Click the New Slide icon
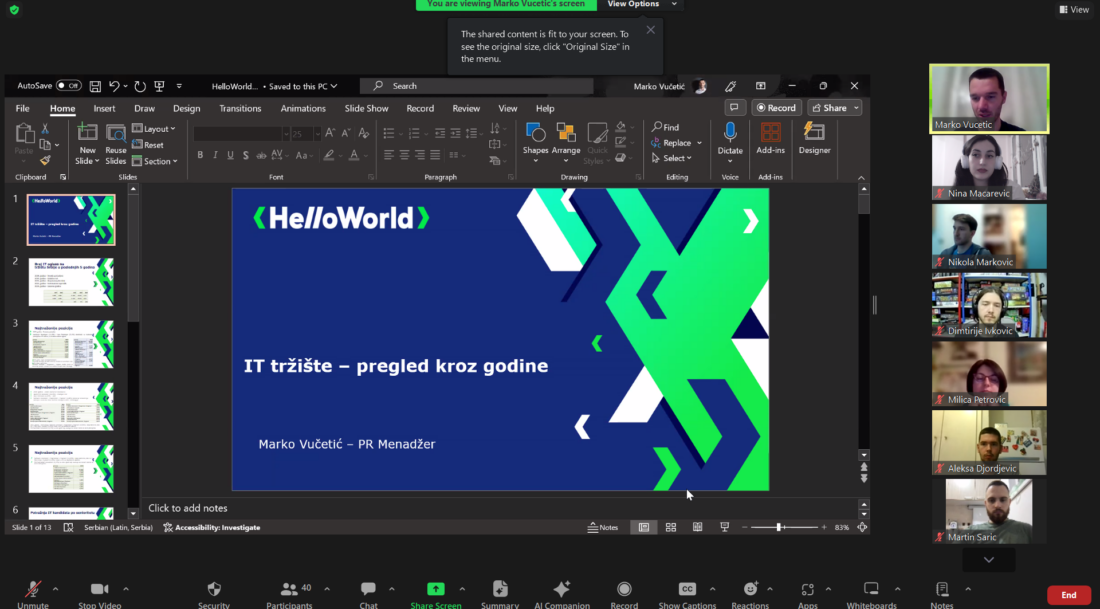The image size is (1100, 609). tap(88, 133)
